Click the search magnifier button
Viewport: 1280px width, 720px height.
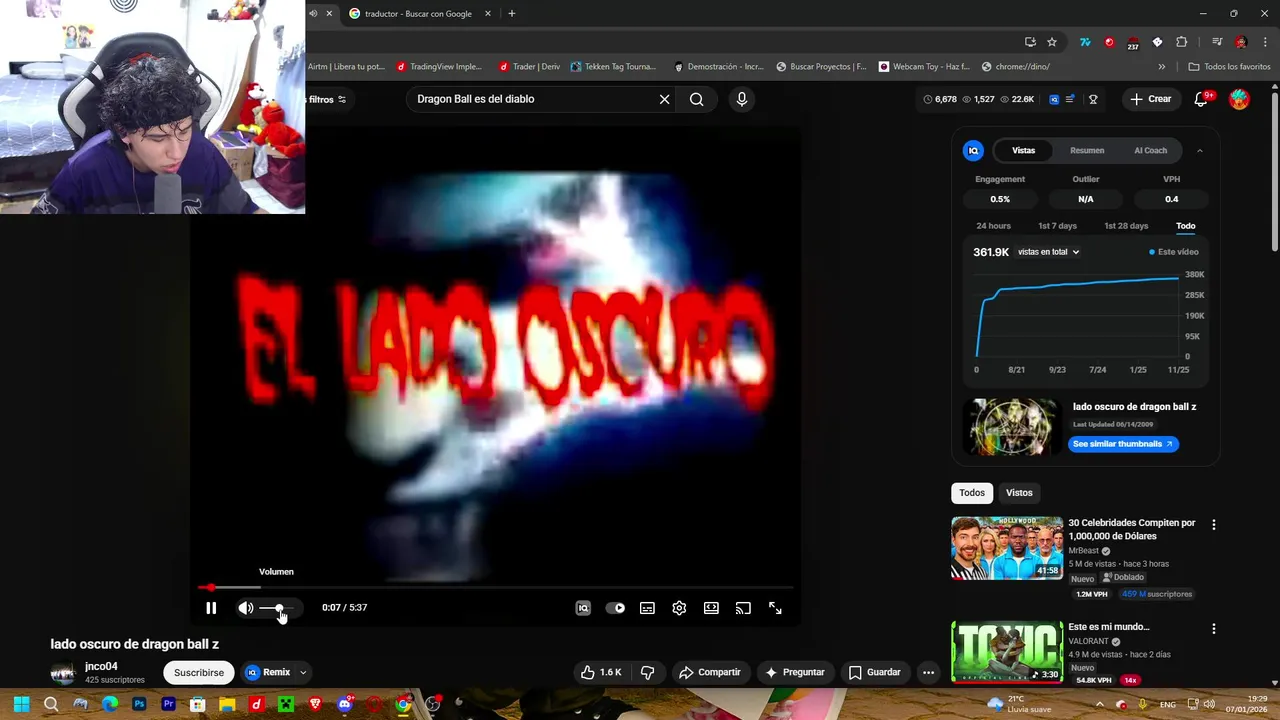pyautogui.click(x=697, y=99)
